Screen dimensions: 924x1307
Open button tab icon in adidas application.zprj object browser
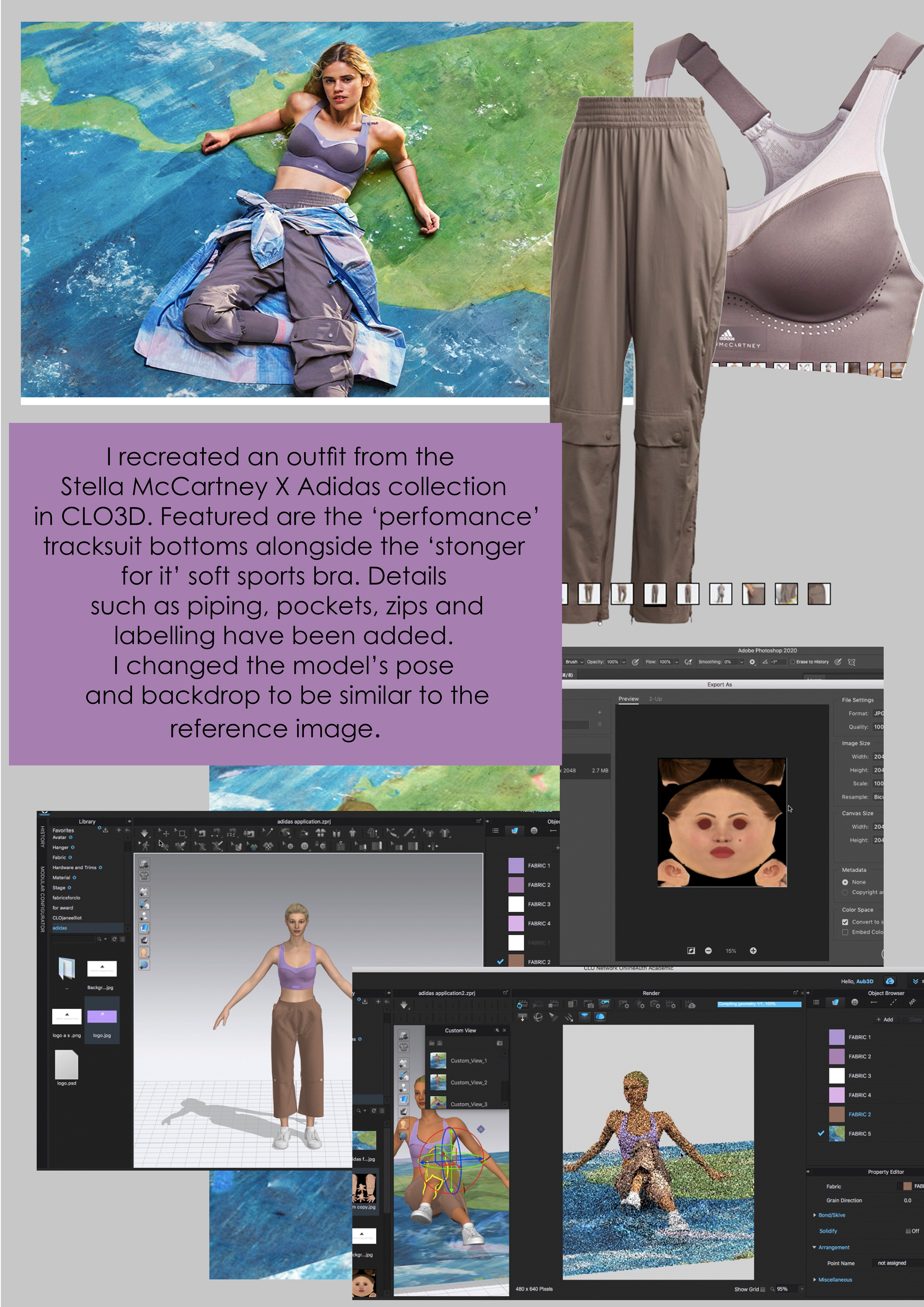point(534,831)
